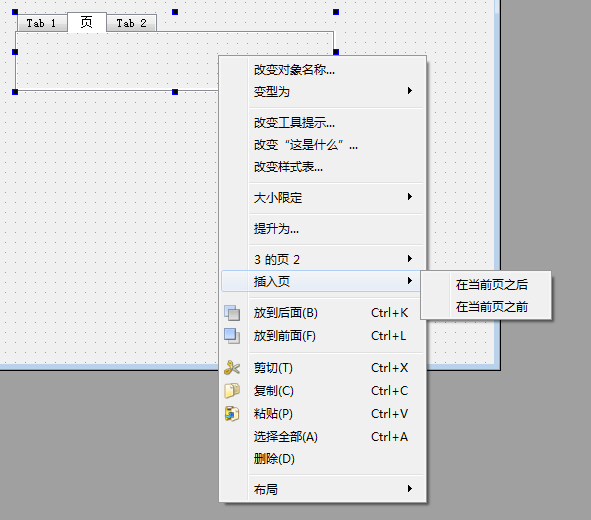
Task: Choose 选择全部(A) menu entry
Action: [x=323, y=437]
